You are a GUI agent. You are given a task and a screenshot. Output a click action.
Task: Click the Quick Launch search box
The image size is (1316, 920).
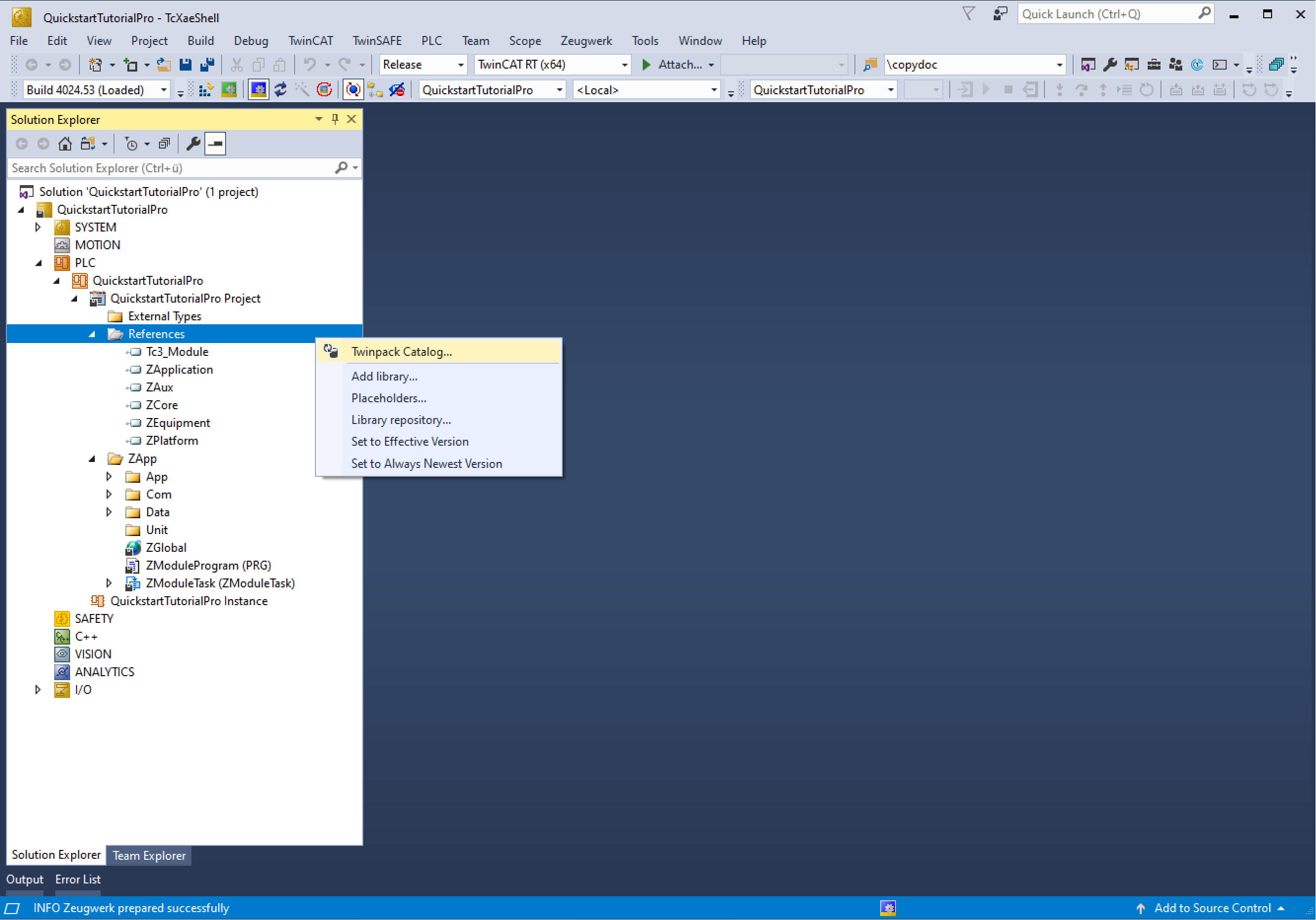pos(1116,14)
